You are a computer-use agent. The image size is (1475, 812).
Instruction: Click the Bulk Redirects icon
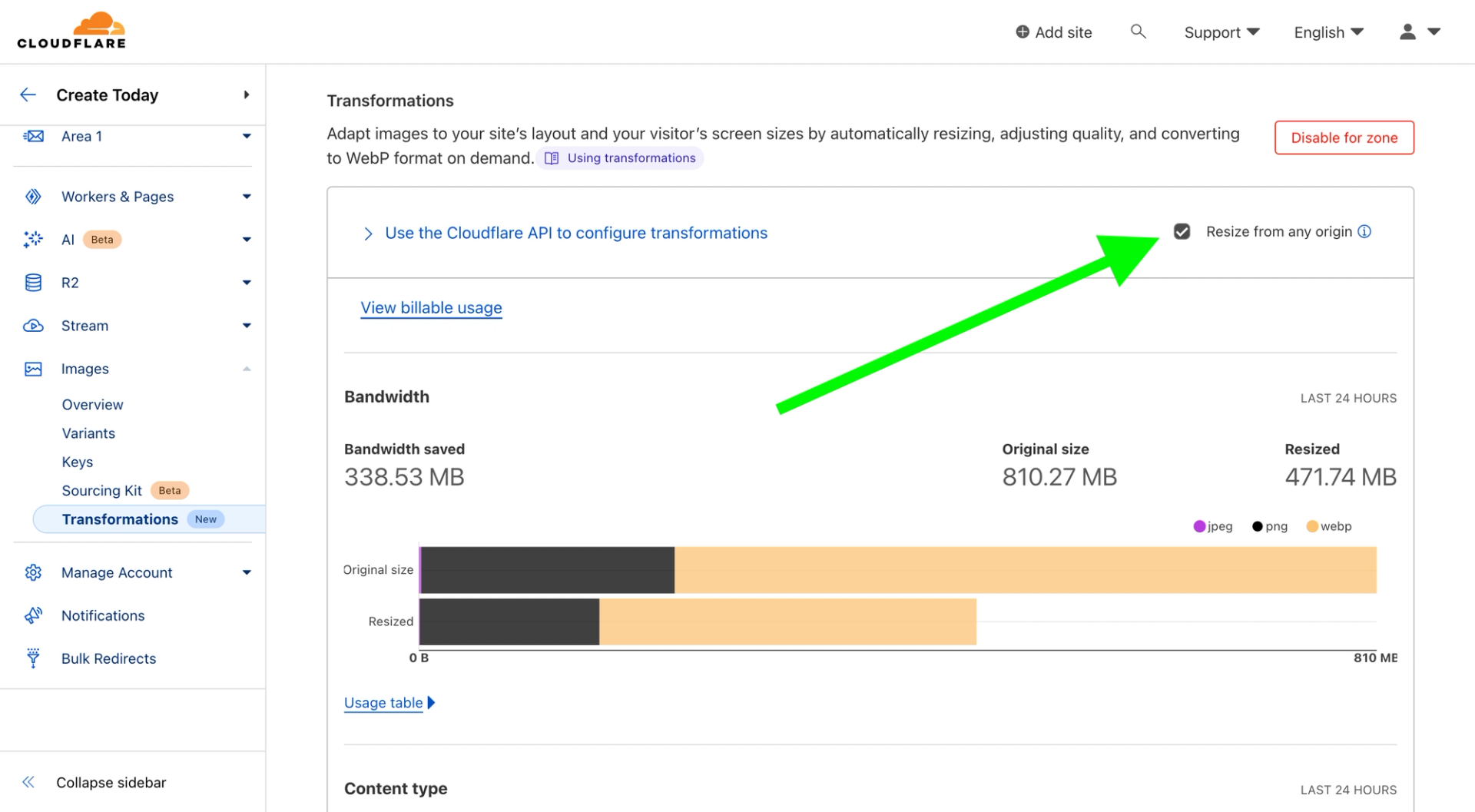[33, 658]
